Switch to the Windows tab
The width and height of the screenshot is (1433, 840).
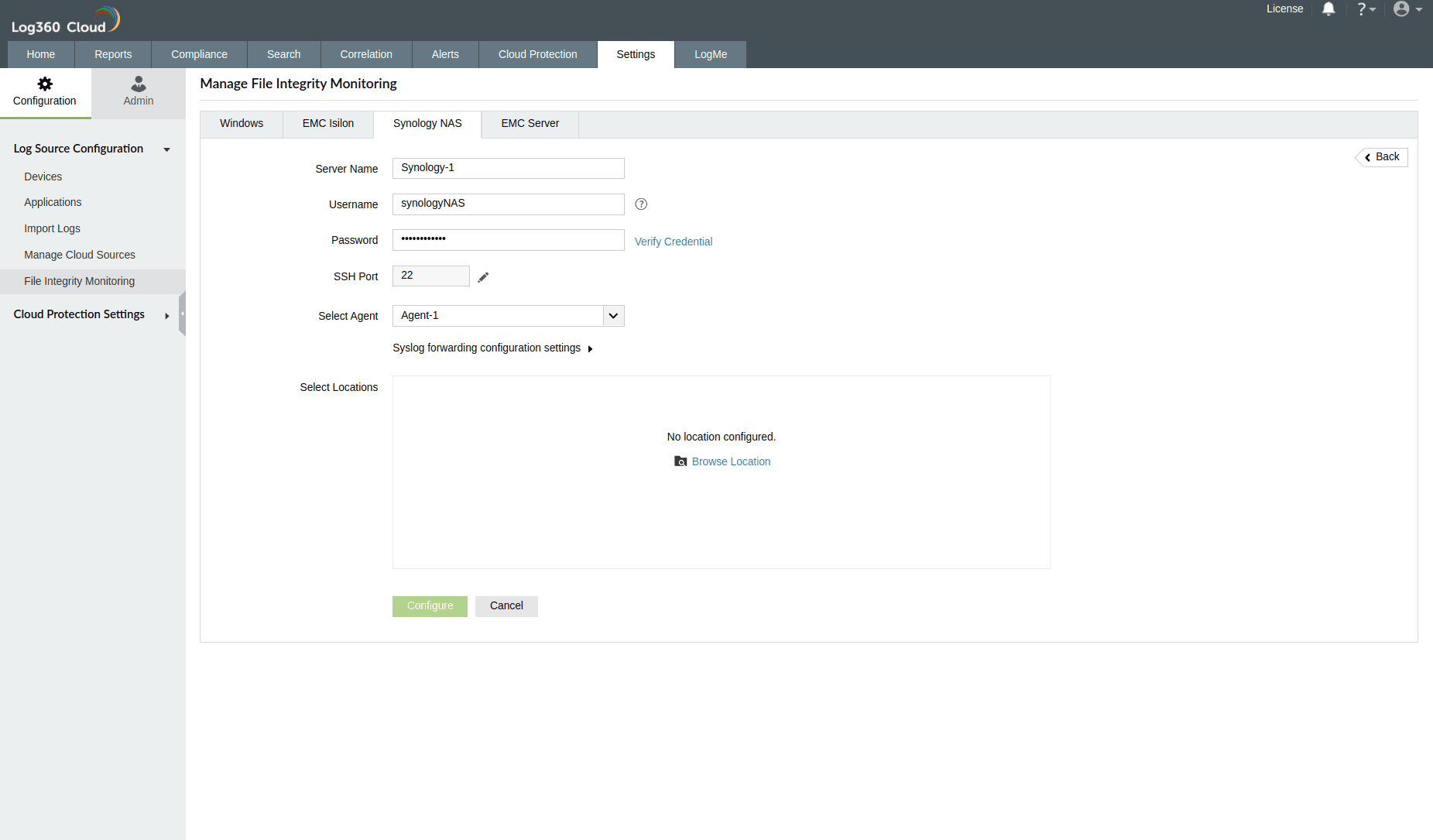point(242,124)
